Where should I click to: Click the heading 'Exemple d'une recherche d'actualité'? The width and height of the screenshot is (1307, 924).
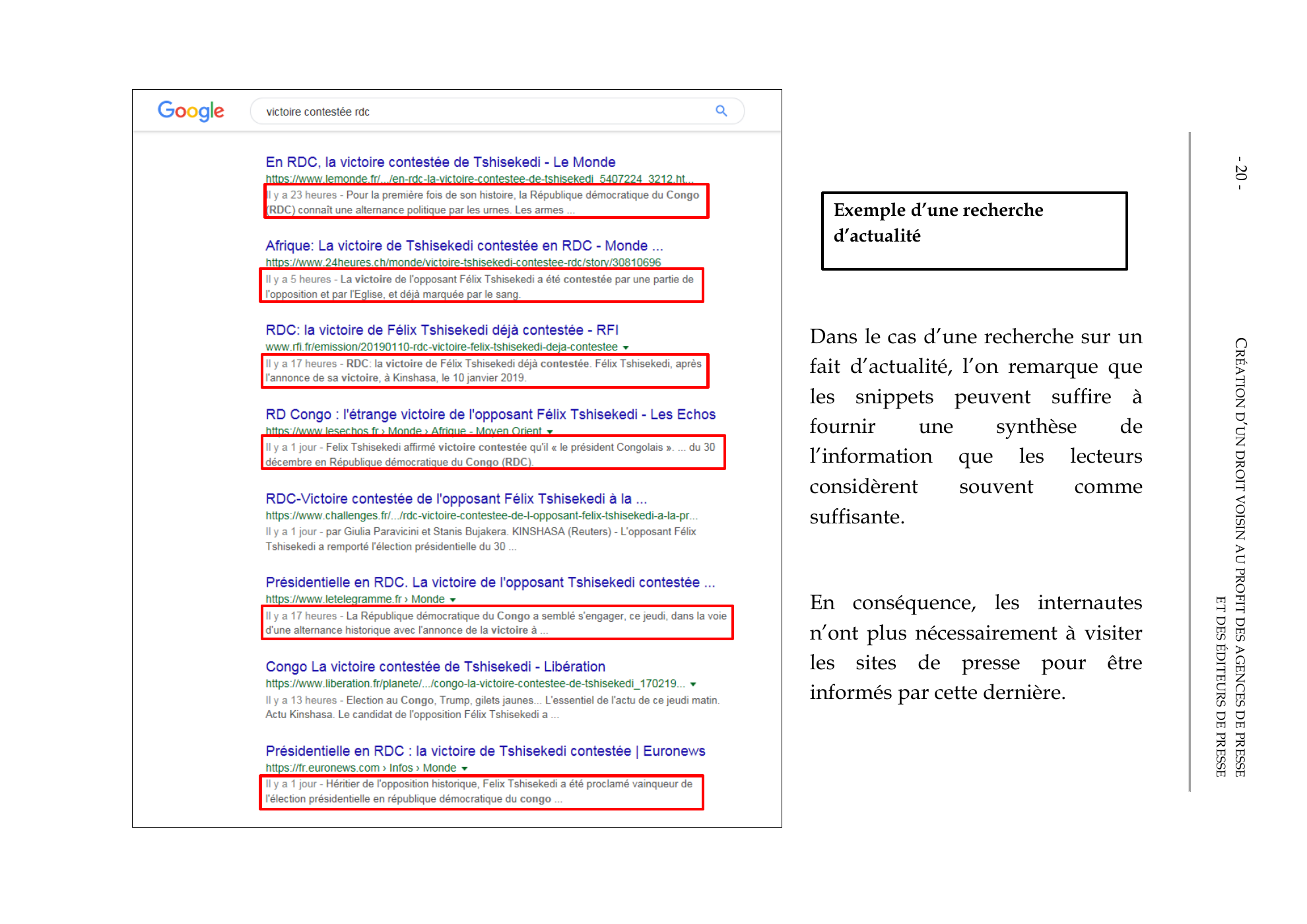coord(939,223)
